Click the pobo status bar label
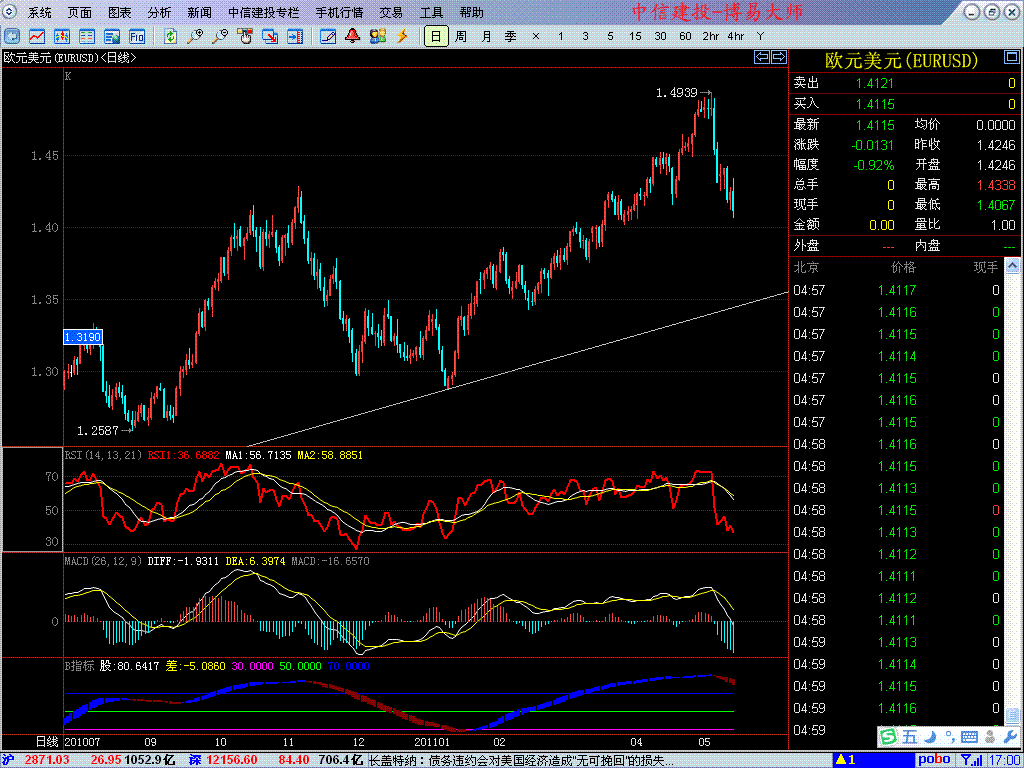Image resolution: width=1024 pixels, height=768 pixels. [x=935, y=760]
